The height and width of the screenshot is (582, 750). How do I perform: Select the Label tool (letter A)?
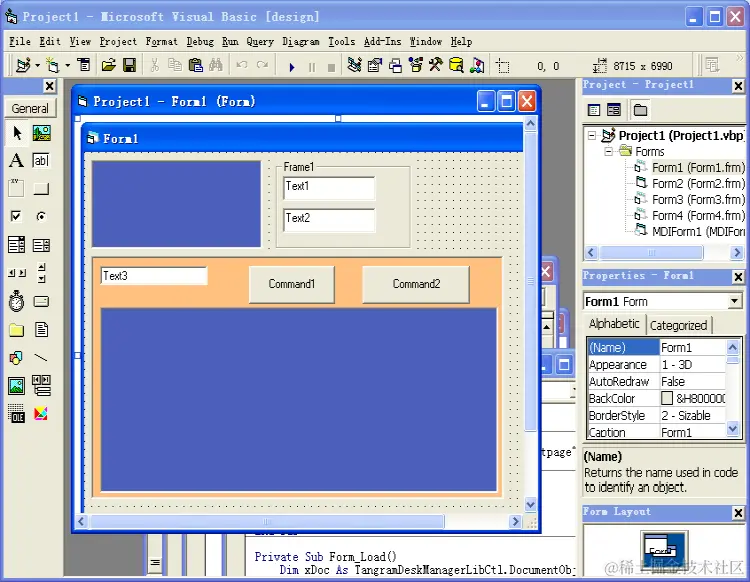coord(17,161)
